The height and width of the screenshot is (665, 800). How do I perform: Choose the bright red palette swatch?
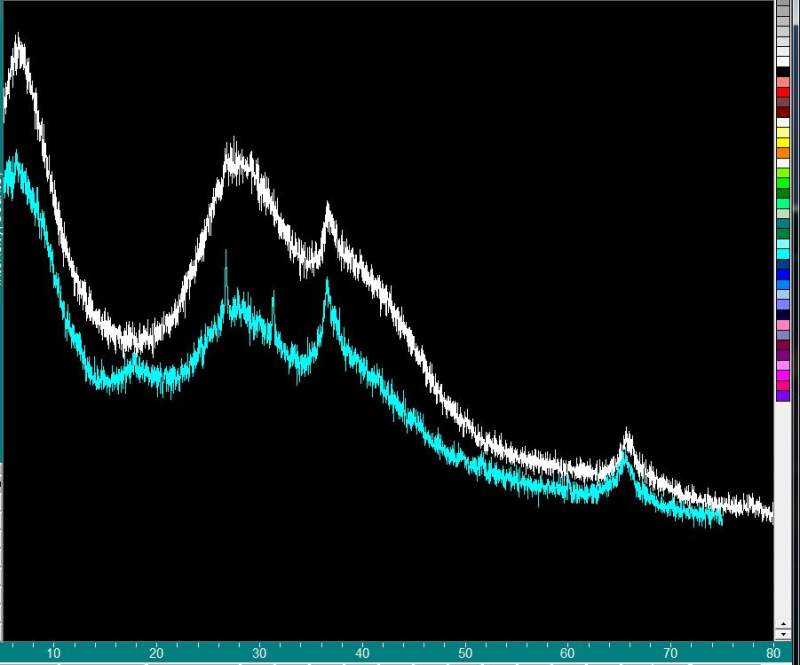(x=783, y=92)
